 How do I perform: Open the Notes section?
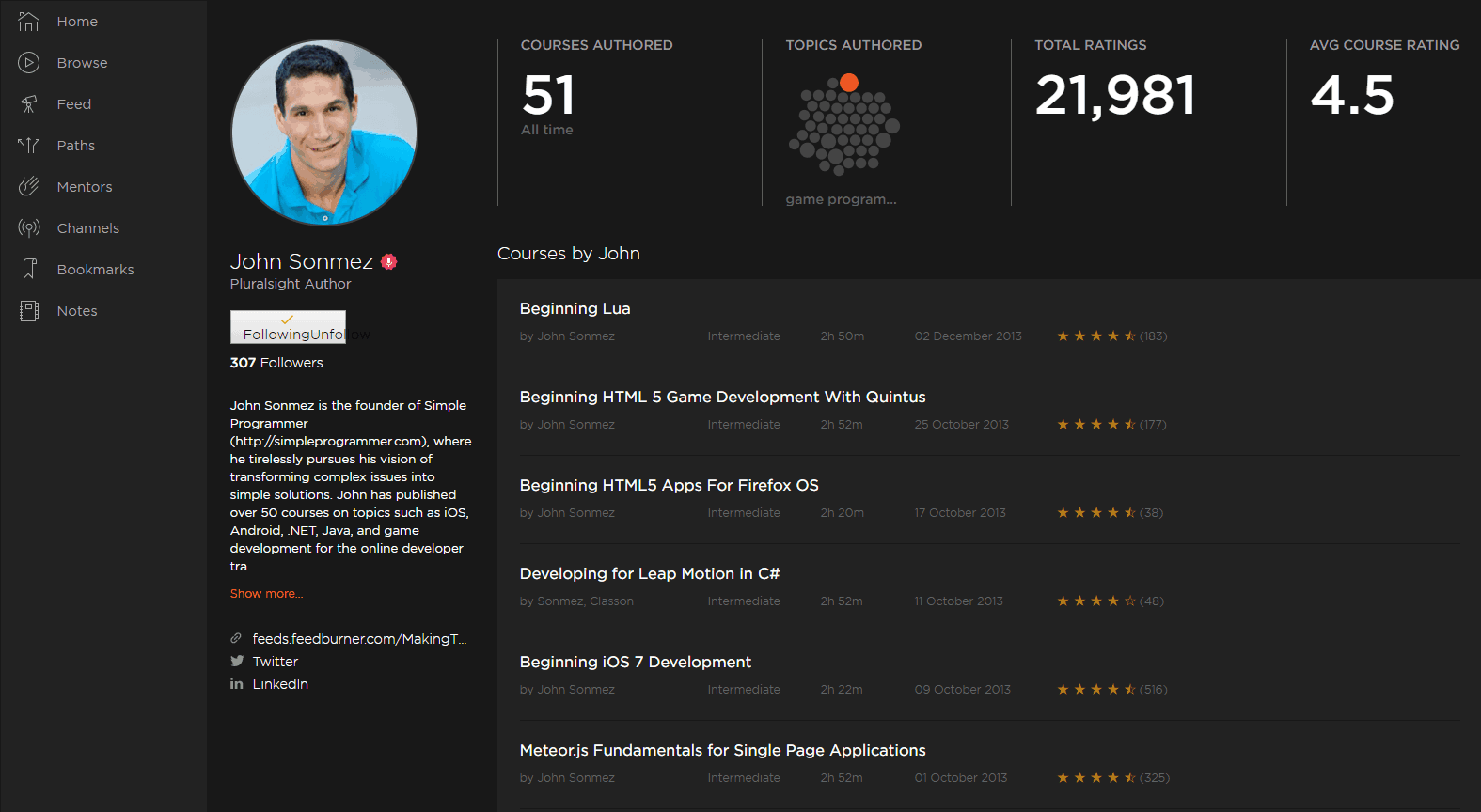pos(76,311)
